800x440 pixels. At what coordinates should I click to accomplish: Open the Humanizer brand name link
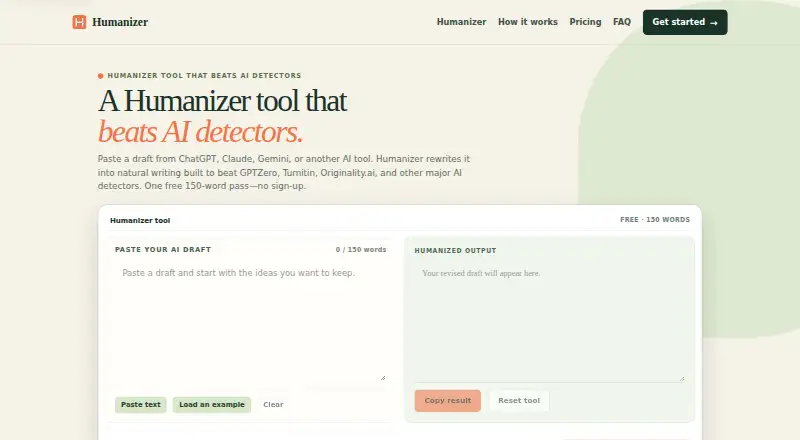120,22
